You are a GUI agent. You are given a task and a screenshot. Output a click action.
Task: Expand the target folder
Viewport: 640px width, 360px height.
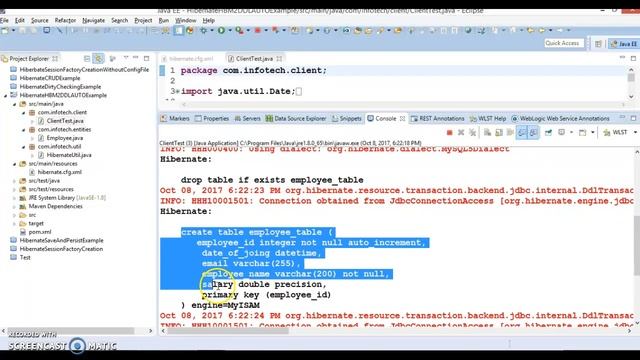point(15,224)
